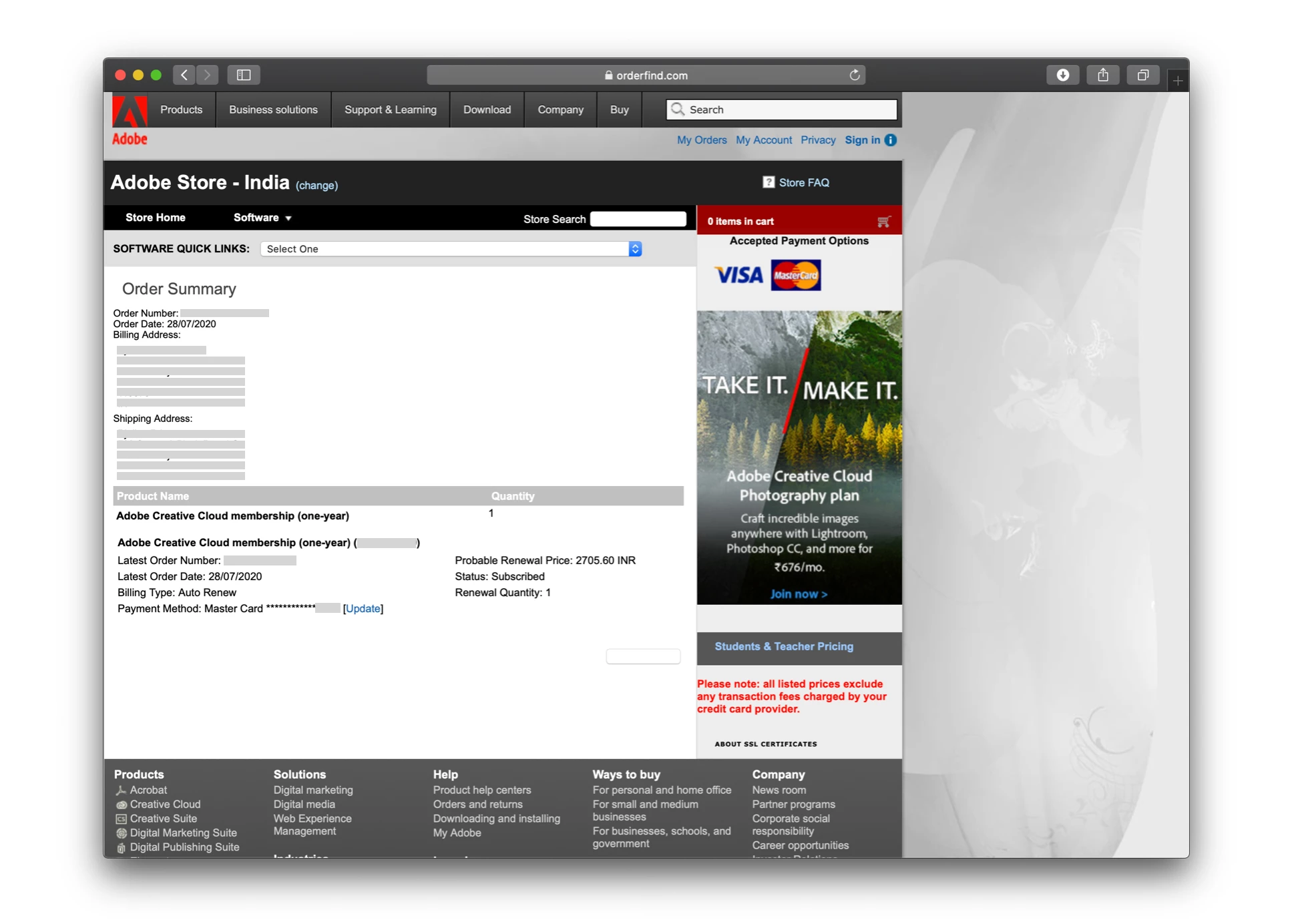Open the Support & Learning menu
The height and width of the screenshot is (924, 1290).
coord(390,109)
